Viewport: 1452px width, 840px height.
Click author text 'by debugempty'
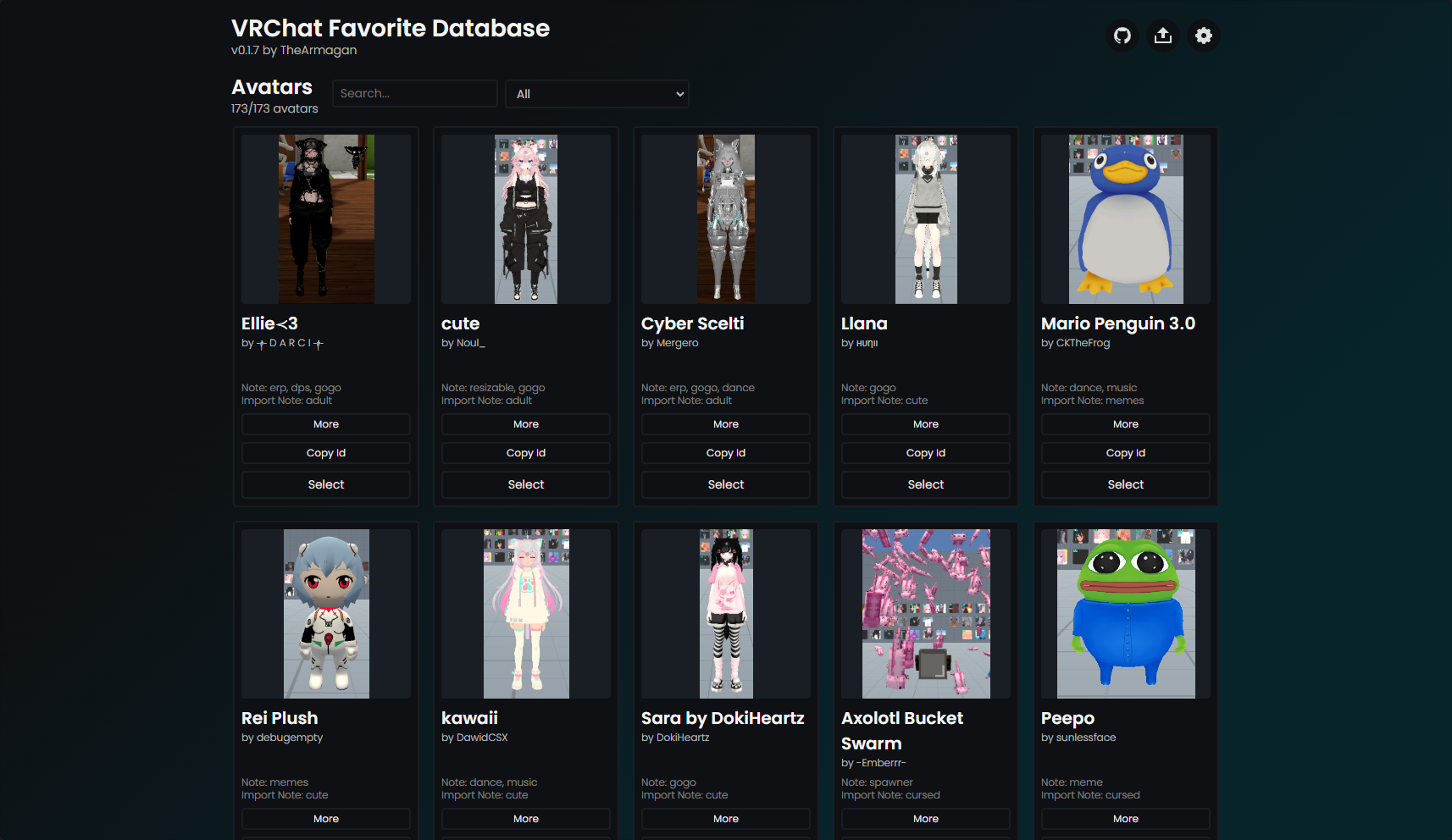[x=282, y=738]
